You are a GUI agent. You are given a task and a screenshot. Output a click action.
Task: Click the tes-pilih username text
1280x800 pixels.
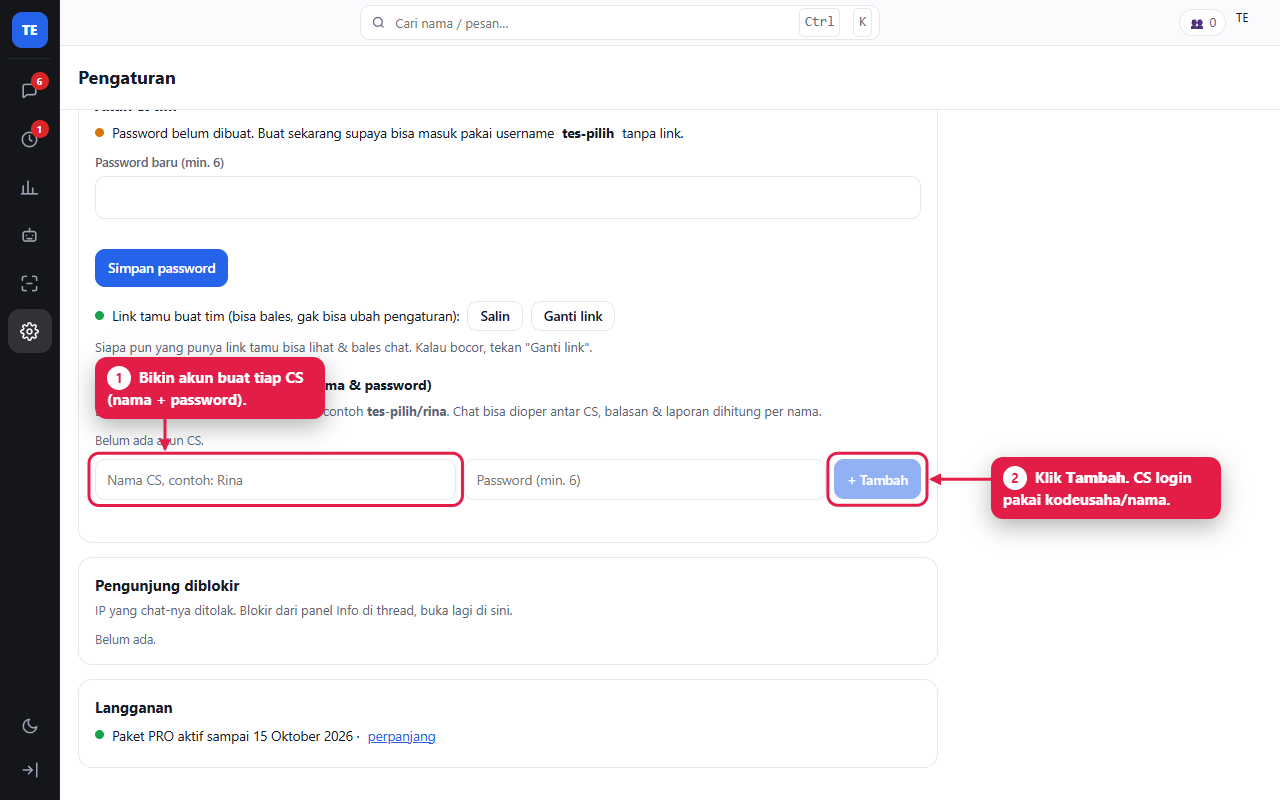click(x=588, y=133)
